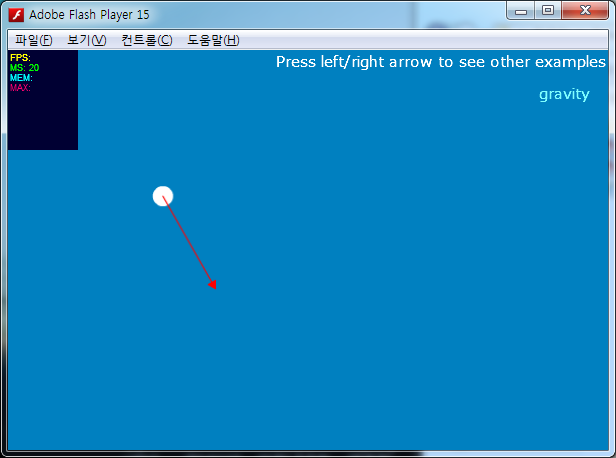This screenshot has width=616, height=458.
Task: Click the "Press left/right arrow" instruction text
Action: [x=440, y=62]
